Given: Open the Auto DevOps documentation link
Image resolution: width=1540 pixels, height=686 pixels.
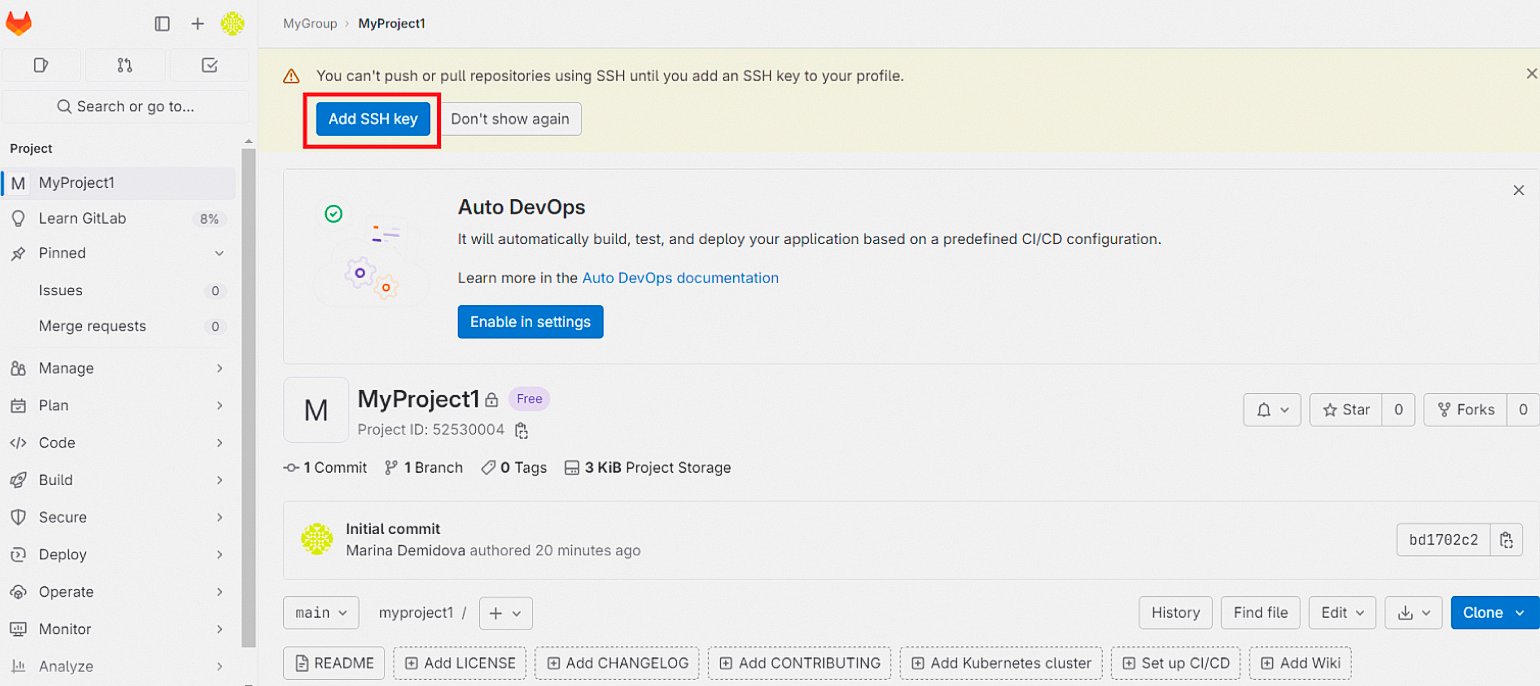Looking at the screenshot, I should point(680,278).
